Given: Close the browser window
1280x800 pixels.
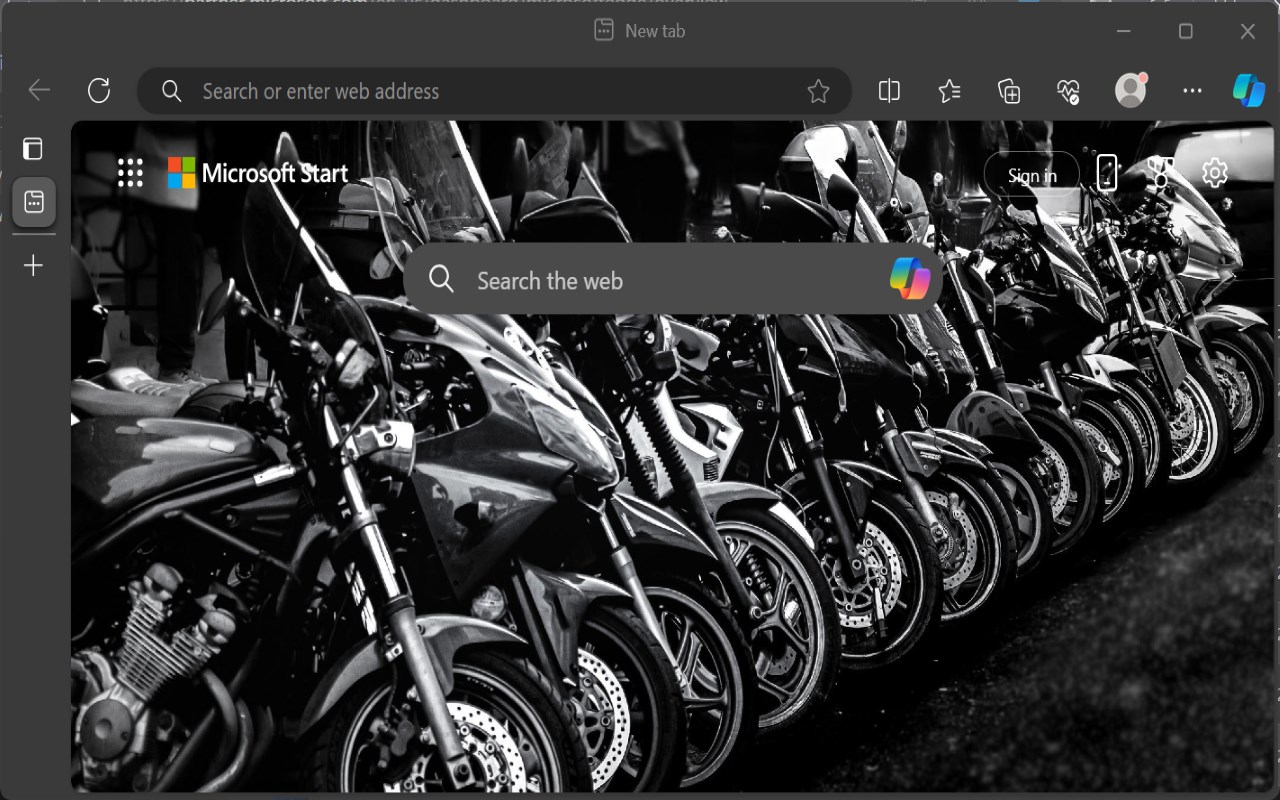Looking at the screenshot, I should click(x=1247, y=31).
